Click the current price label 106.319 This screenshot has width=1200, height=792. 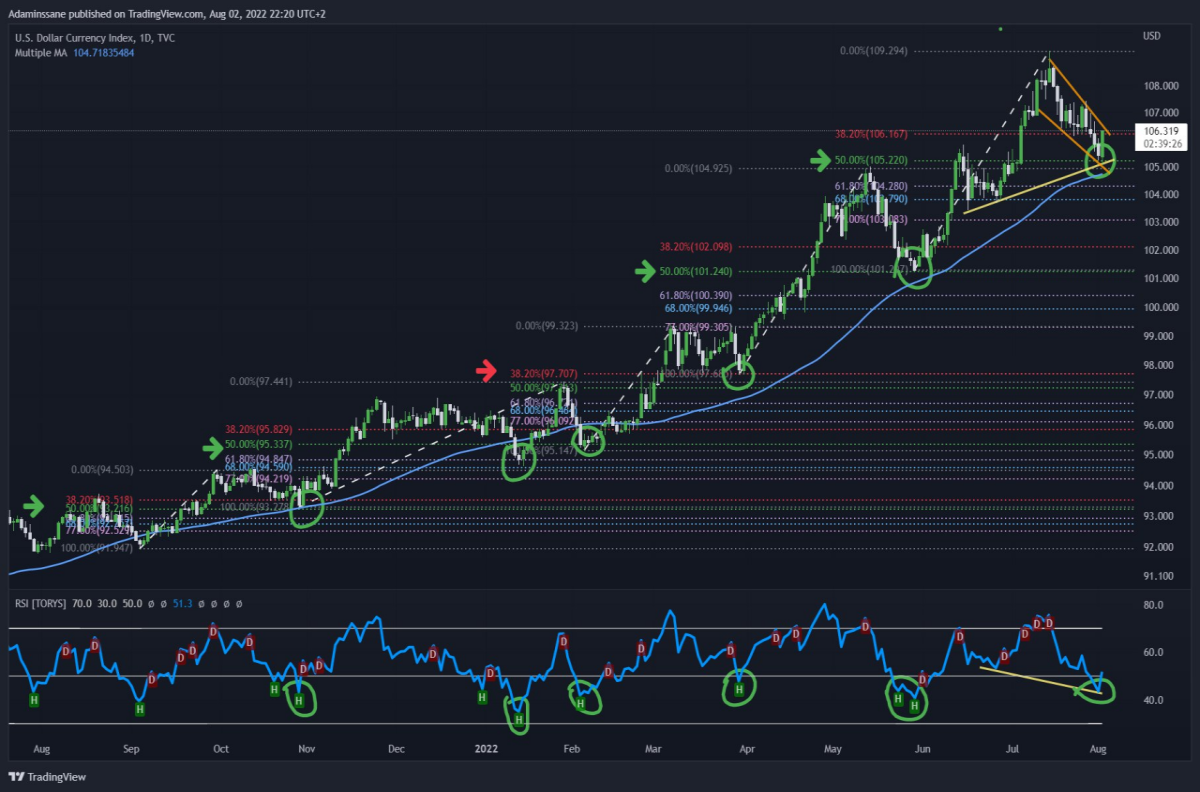1163,130
